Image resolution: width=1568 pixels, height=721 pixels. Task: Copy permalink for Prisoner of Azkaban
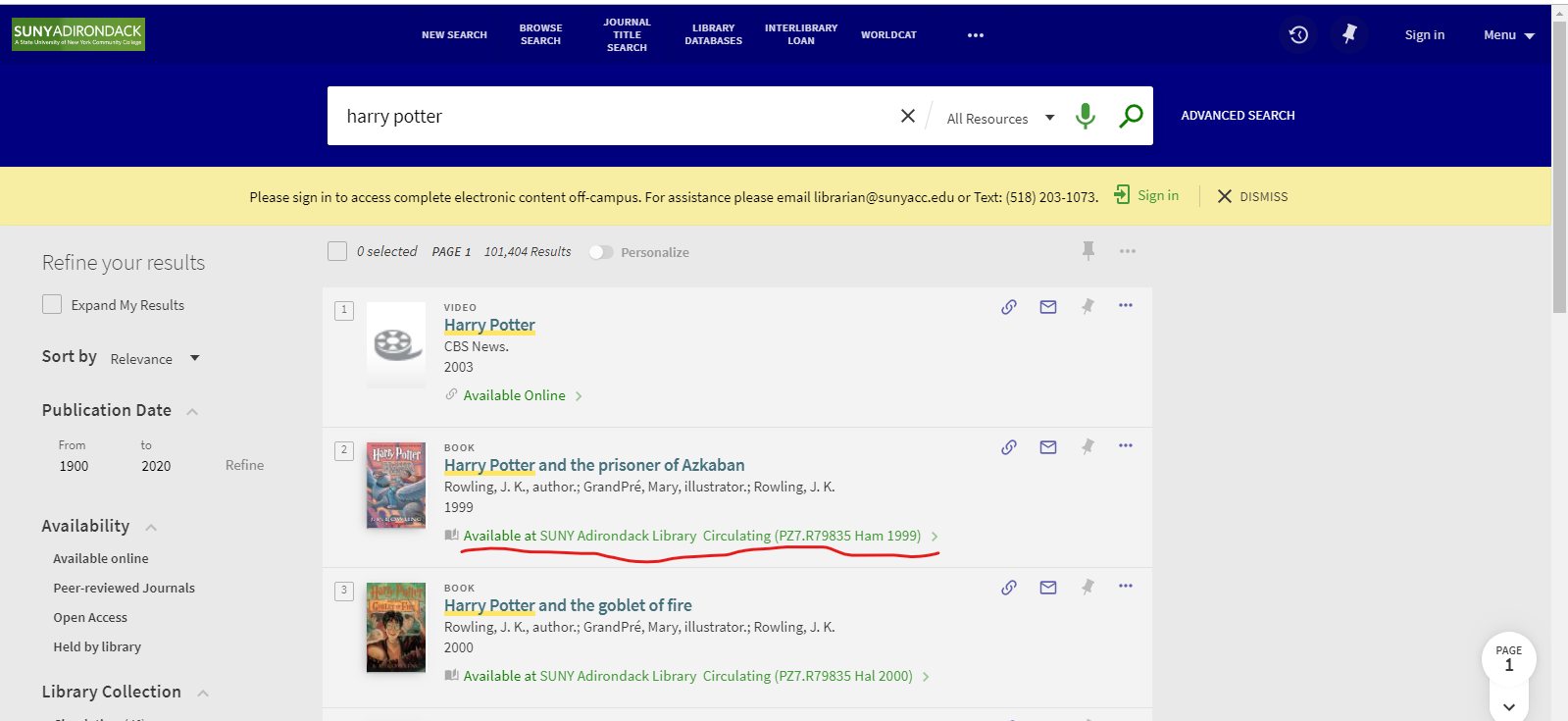(x=1009, y=447)
